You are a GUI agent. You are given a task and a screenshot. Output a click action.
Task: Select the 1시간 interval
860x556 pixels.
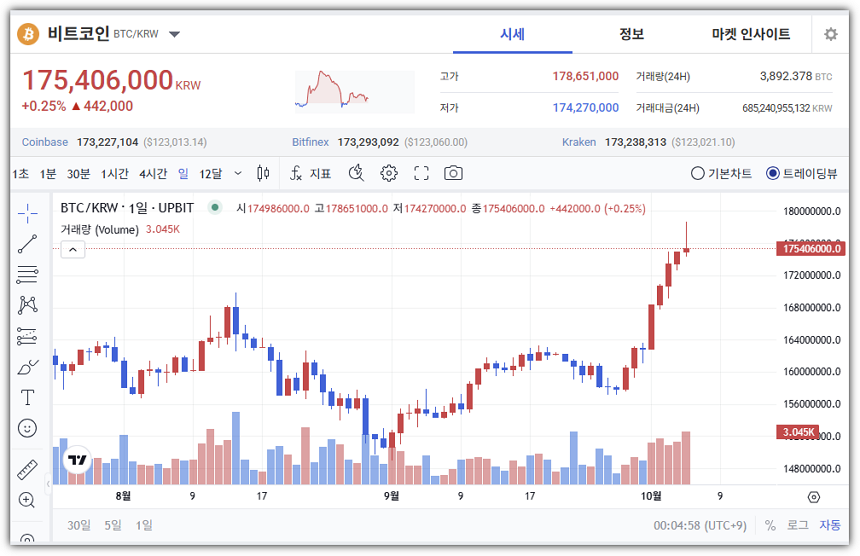(114, 174)
